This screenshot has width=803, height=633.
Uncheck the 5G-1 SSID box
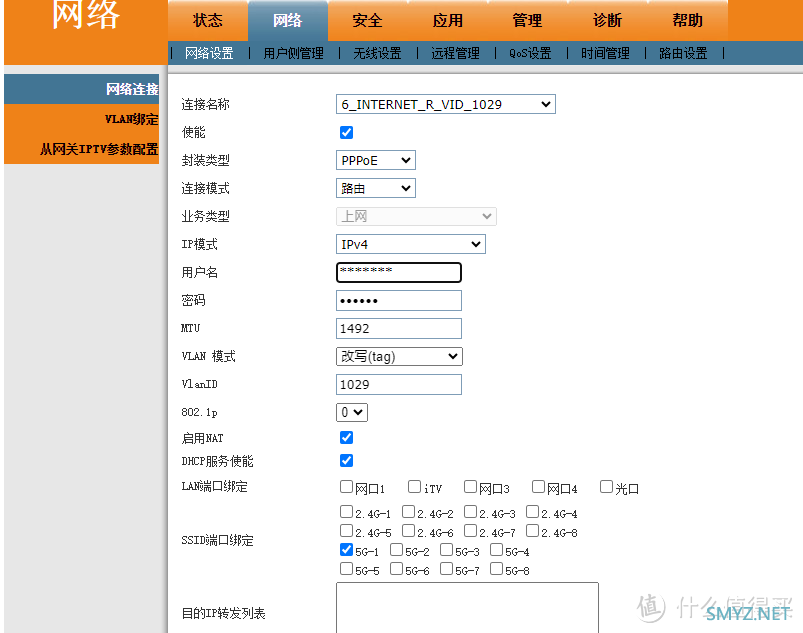pyautogui.click(x=346, y=550)
